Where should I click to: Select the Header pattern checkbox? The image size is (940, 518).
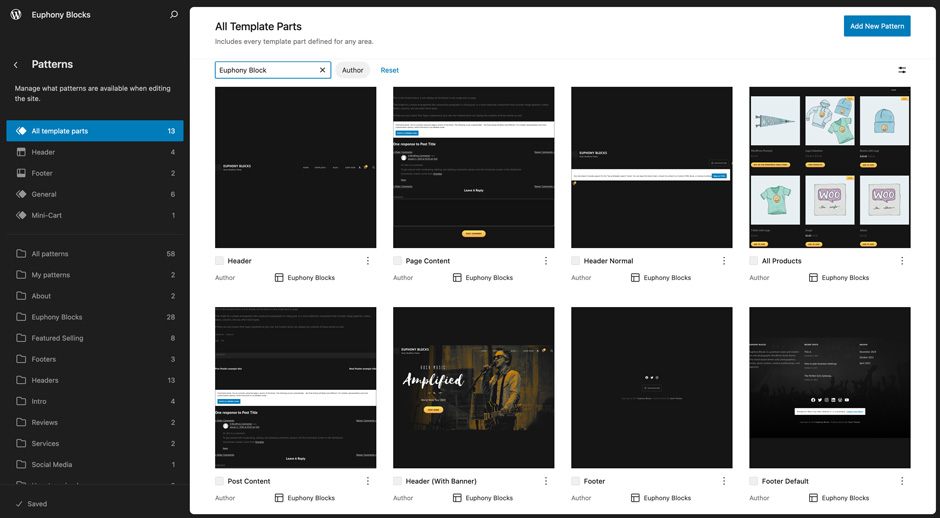click(x=220, y=261)
